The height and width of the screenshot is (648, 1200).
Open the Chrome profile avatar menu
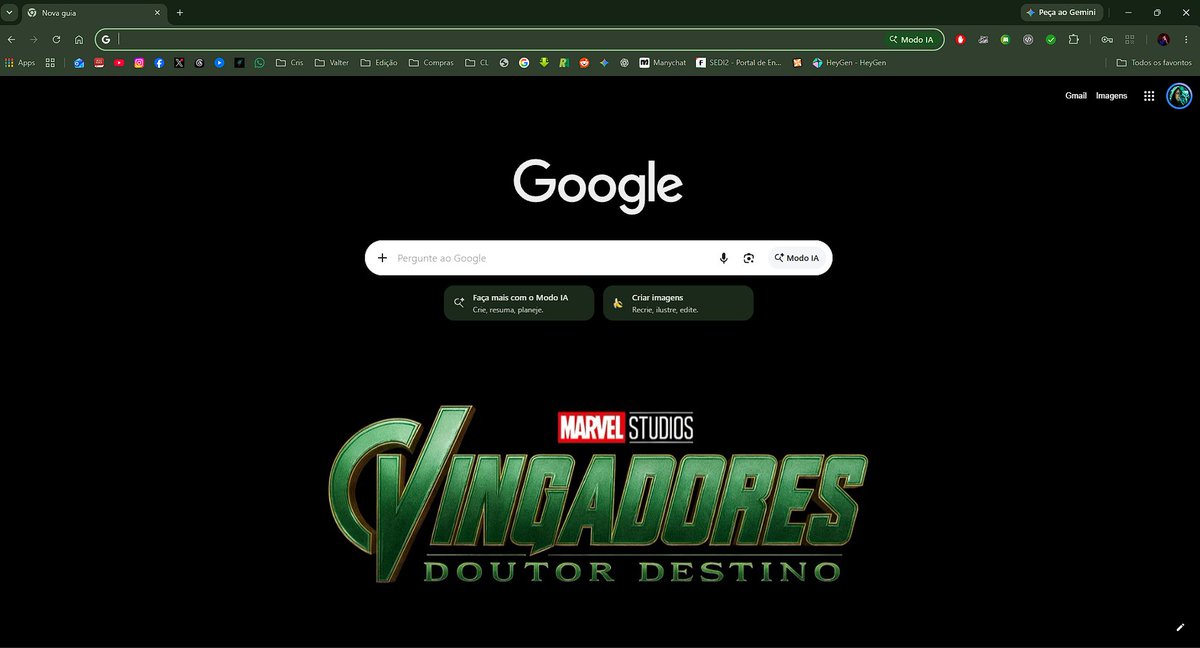coord(1163,40)
